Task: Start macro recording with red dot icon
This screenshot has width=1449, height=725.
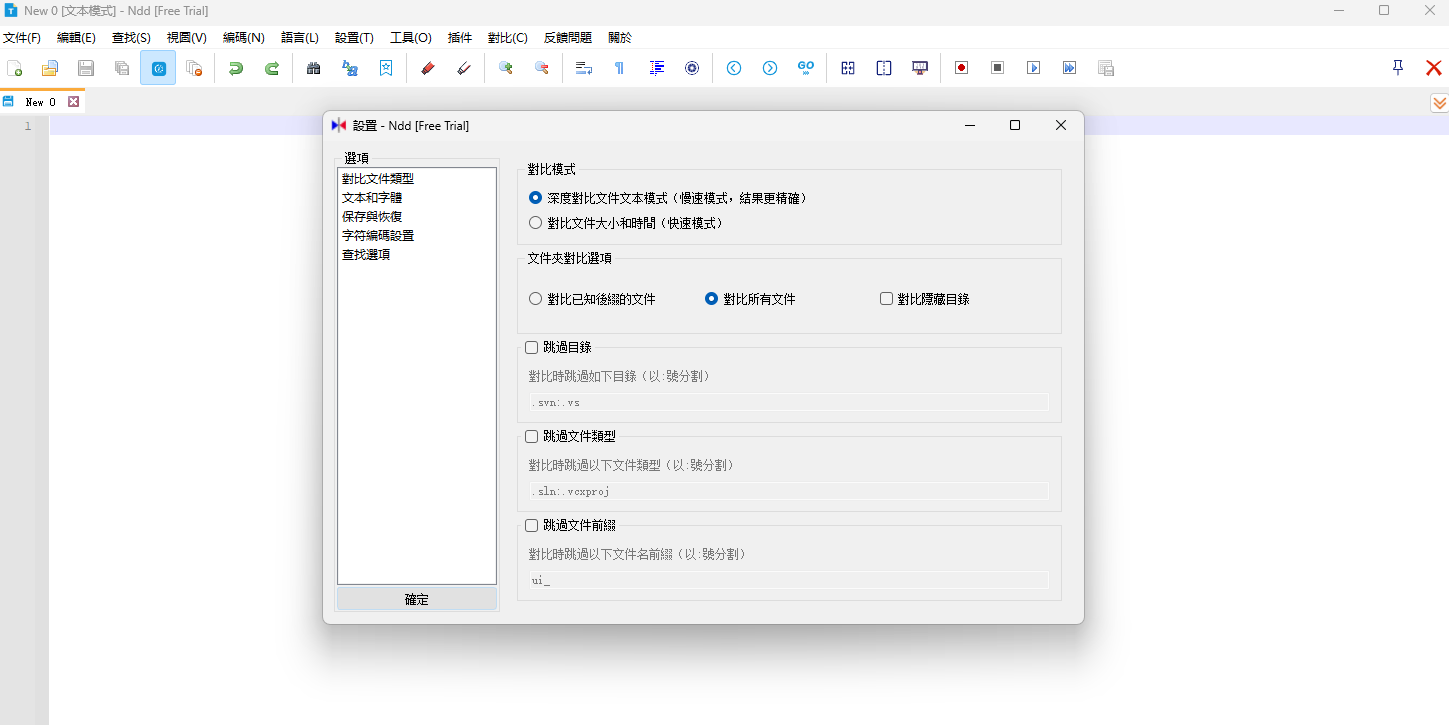Action: click(x=962, y=68)
